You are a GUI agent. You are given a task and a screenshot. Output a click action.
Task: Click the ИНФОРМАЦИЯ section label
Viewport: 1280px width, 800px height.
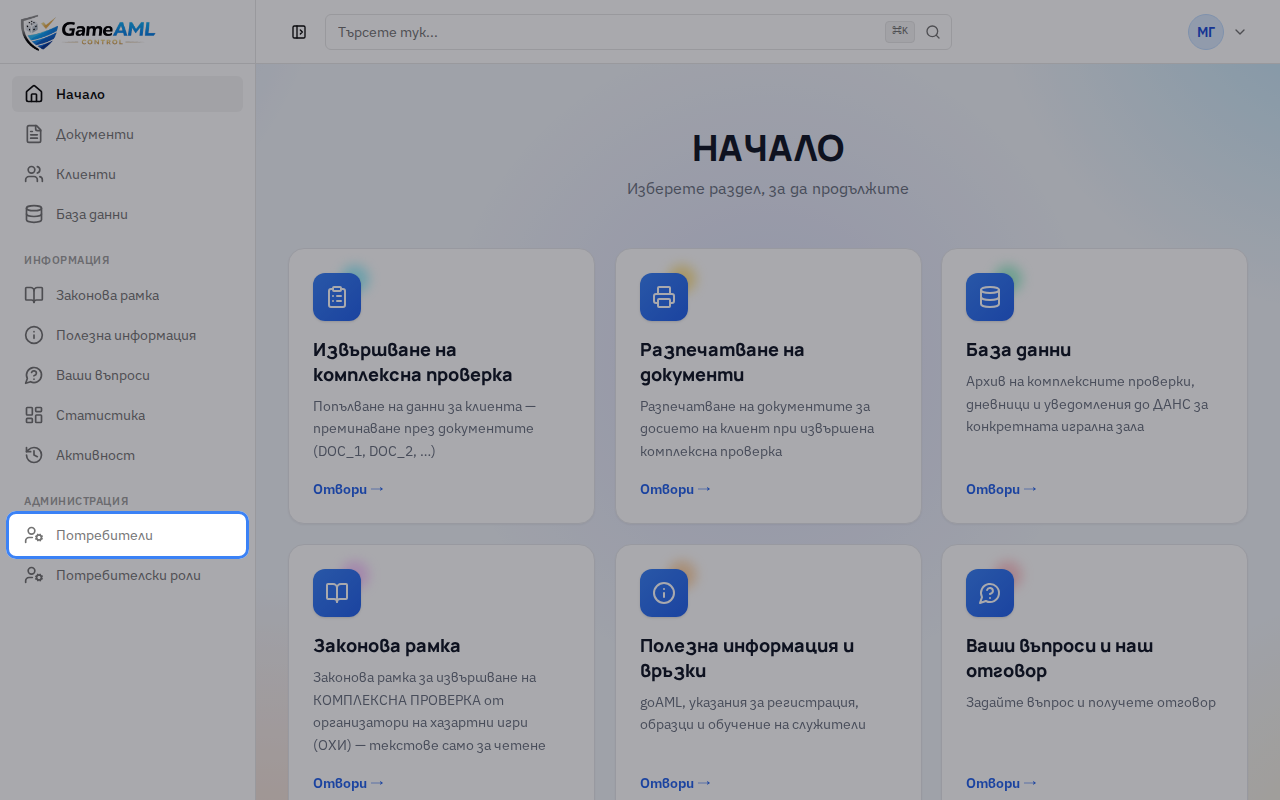click(x=67, y=260)
